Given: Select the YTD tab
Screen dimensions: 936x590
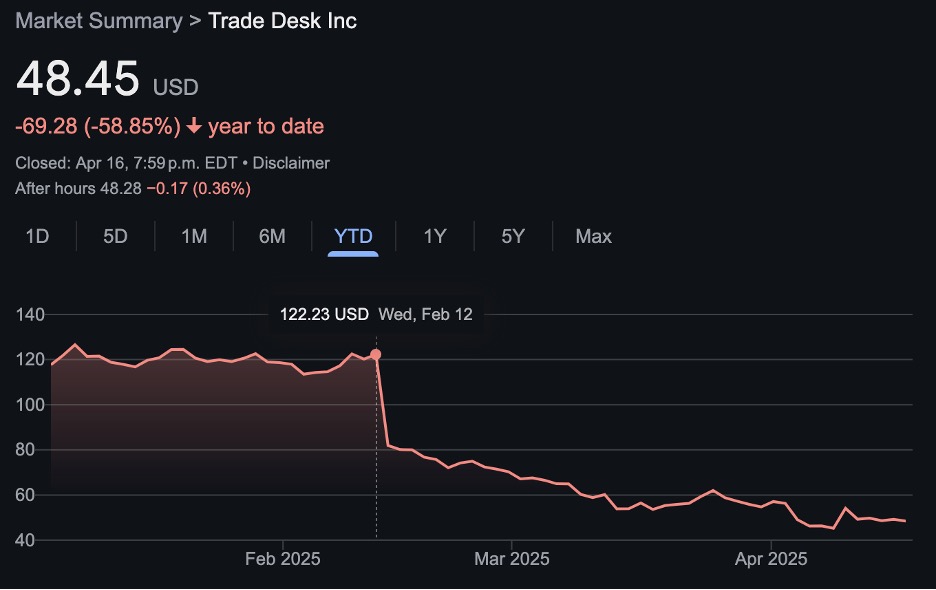Looking at the screenshot, I should (x=353, y=236).
